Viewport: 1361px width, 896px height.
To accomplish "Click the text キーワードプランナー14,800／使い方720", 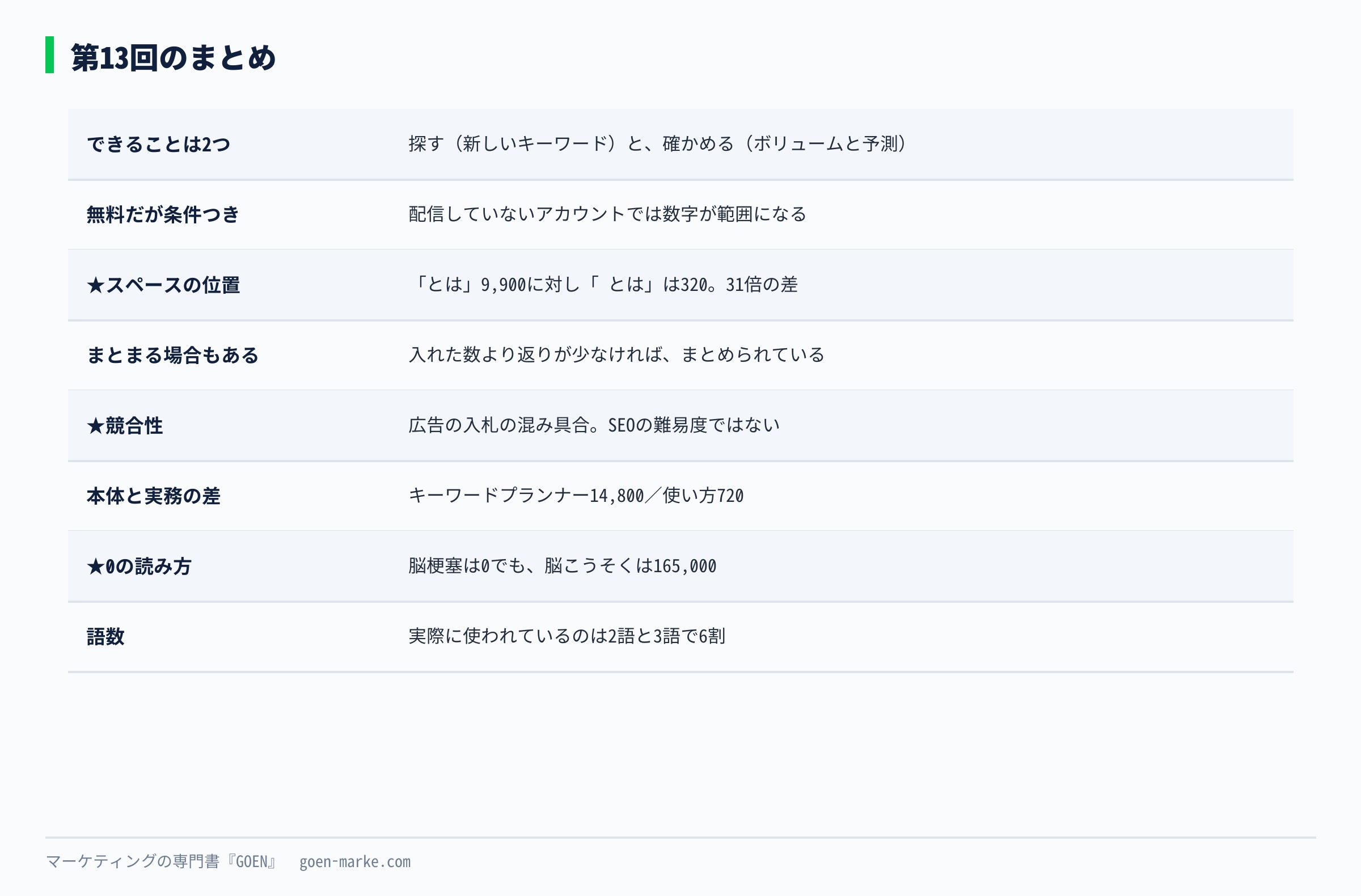I will tap(576, 495).
